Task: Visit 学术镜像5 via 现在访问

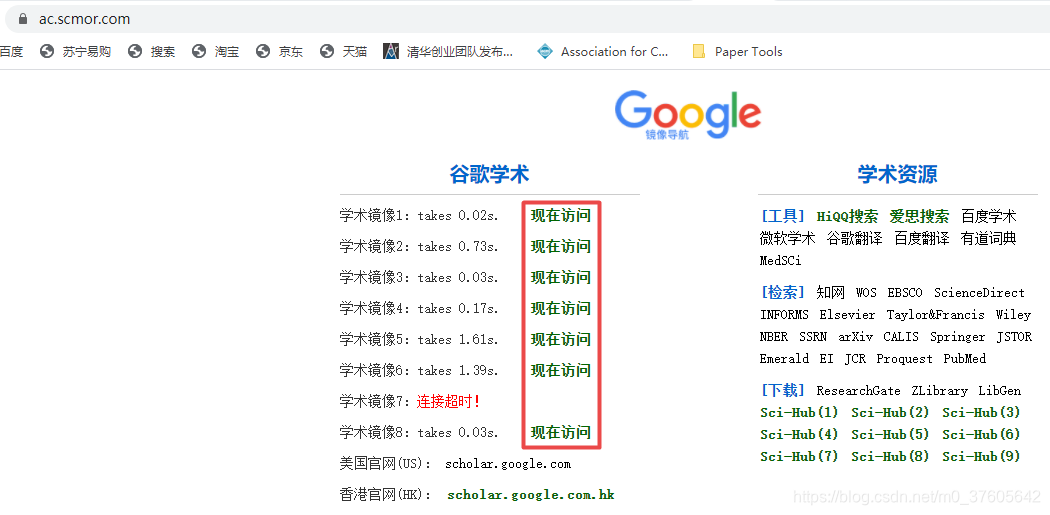Action: [x=560, y=340]
